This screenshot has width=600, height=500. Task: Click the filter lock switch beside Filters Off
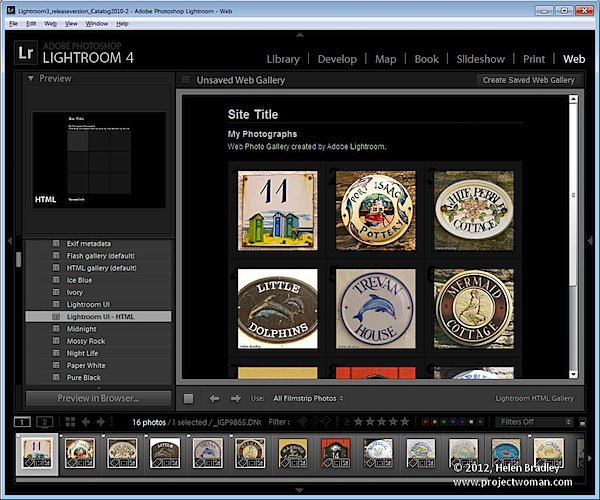click(583, 422)
